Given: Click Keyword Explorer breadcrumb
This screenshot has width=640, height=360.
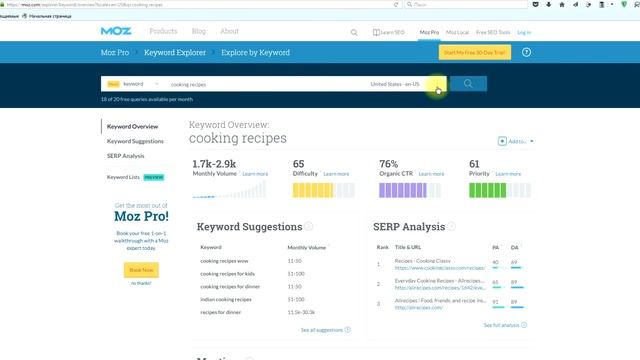Looking at the screenshot, I should [175, 53].
